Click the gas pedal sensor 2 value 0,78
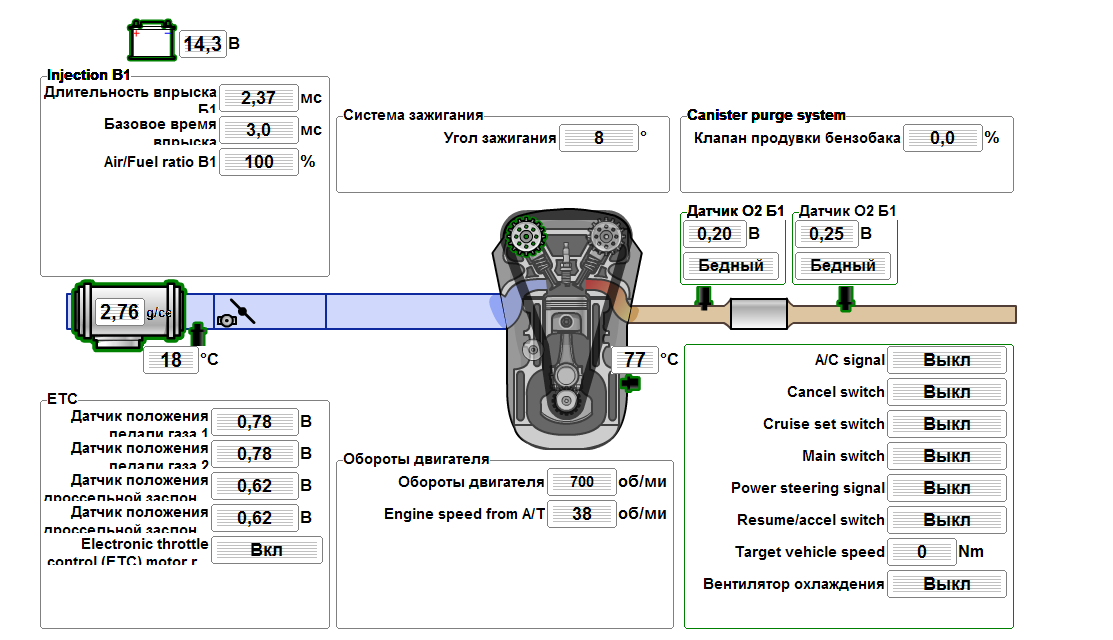 (254, 454)
